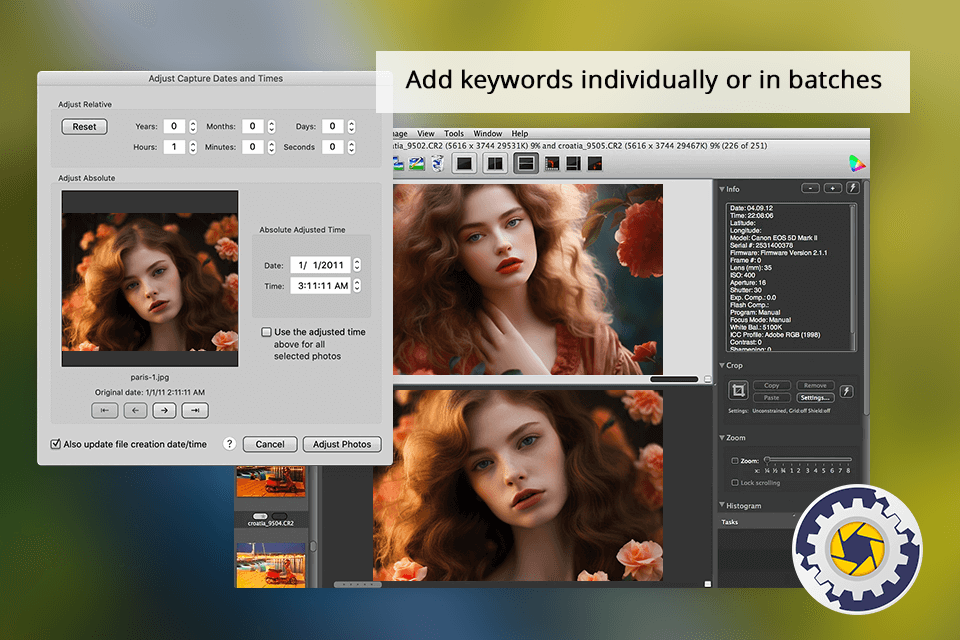Viewport: 960px width, 640px height.
Task: Open crop Settings... button
Action: 815,397
